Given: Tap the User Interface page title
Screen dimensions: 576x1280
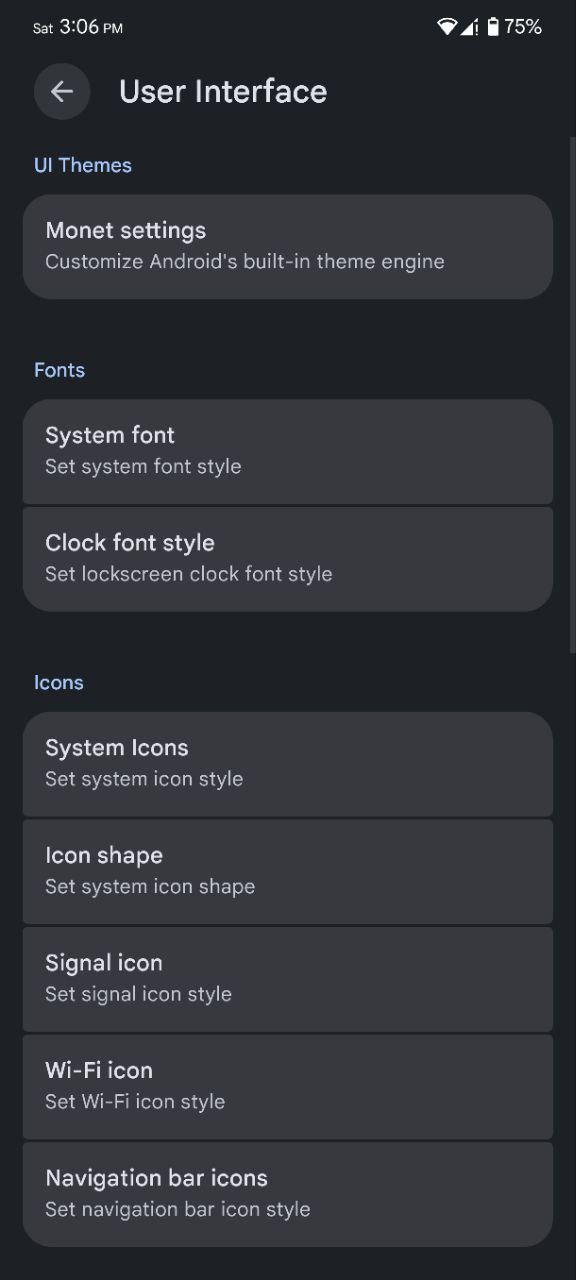Looking at the screenshot, I should [223, 91].
